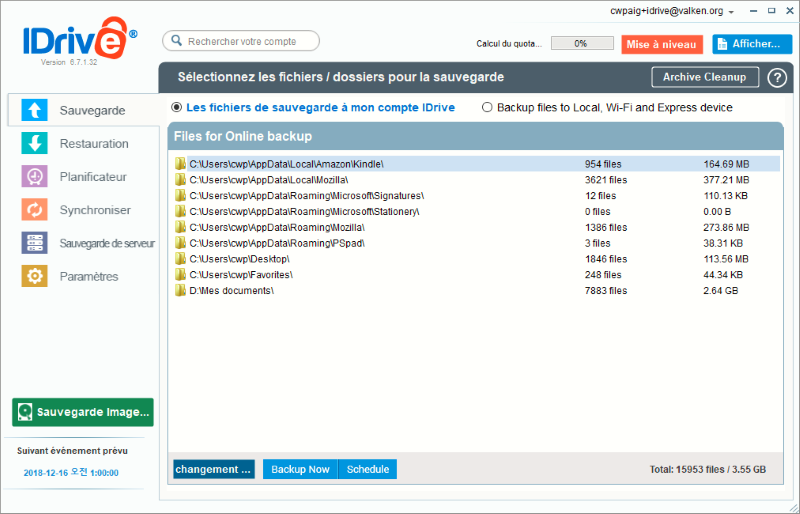The height and width of the screenshot is (514, 800).
Task: Click the 273.86 MB size value
Action: coord(727,227)
